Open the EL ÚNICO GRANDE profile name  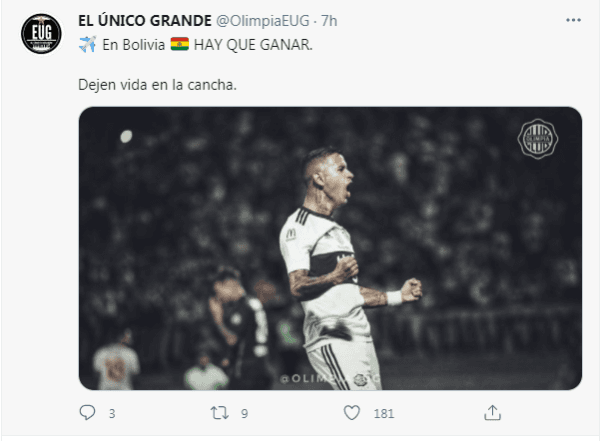click(145, 21)
